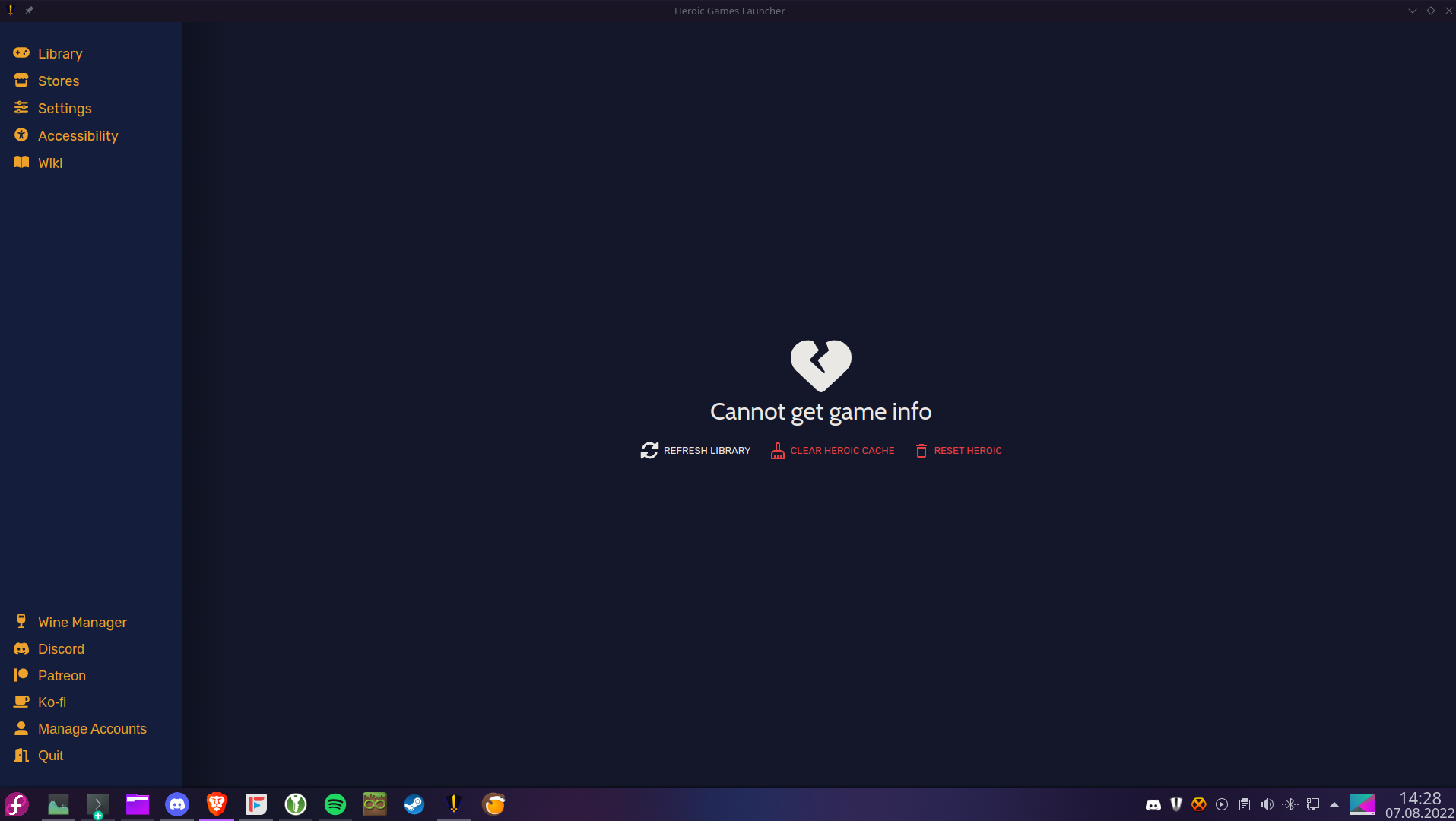Expand the hidden system tray icons

1333,804
